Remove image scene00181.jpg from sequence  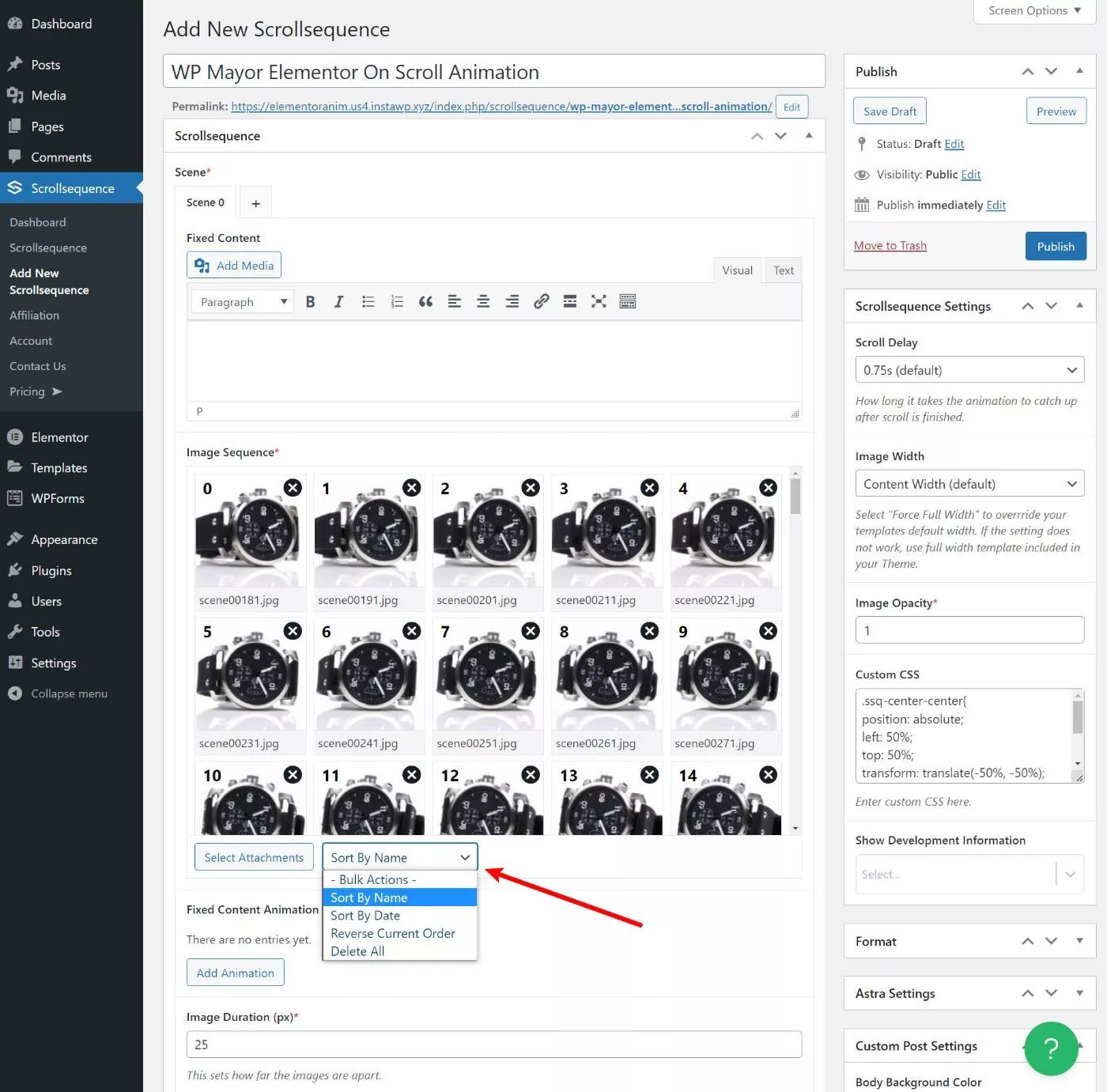[293, 488]
